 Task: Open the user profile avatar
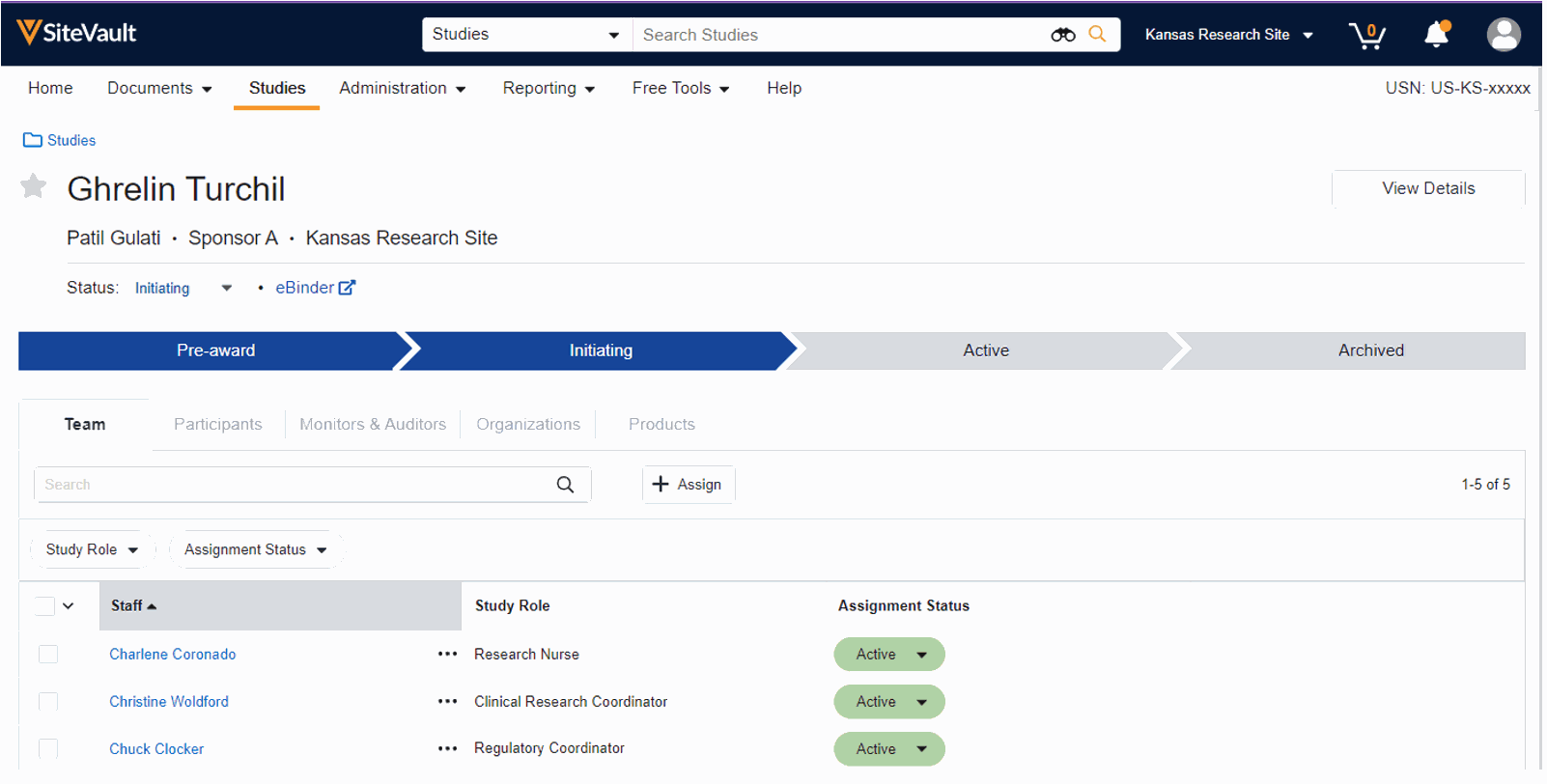pos(1503,35)
